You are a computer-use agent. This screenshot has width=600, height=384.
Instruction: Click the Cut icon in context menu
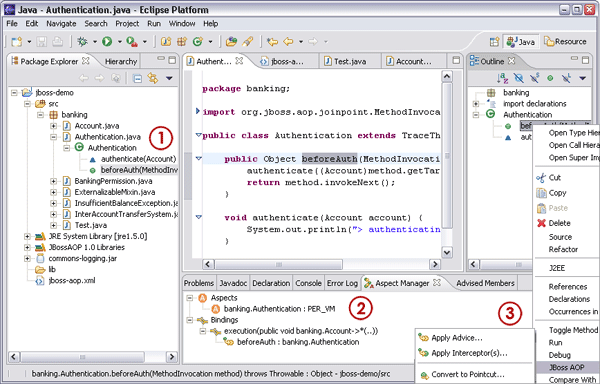(541, 178)
